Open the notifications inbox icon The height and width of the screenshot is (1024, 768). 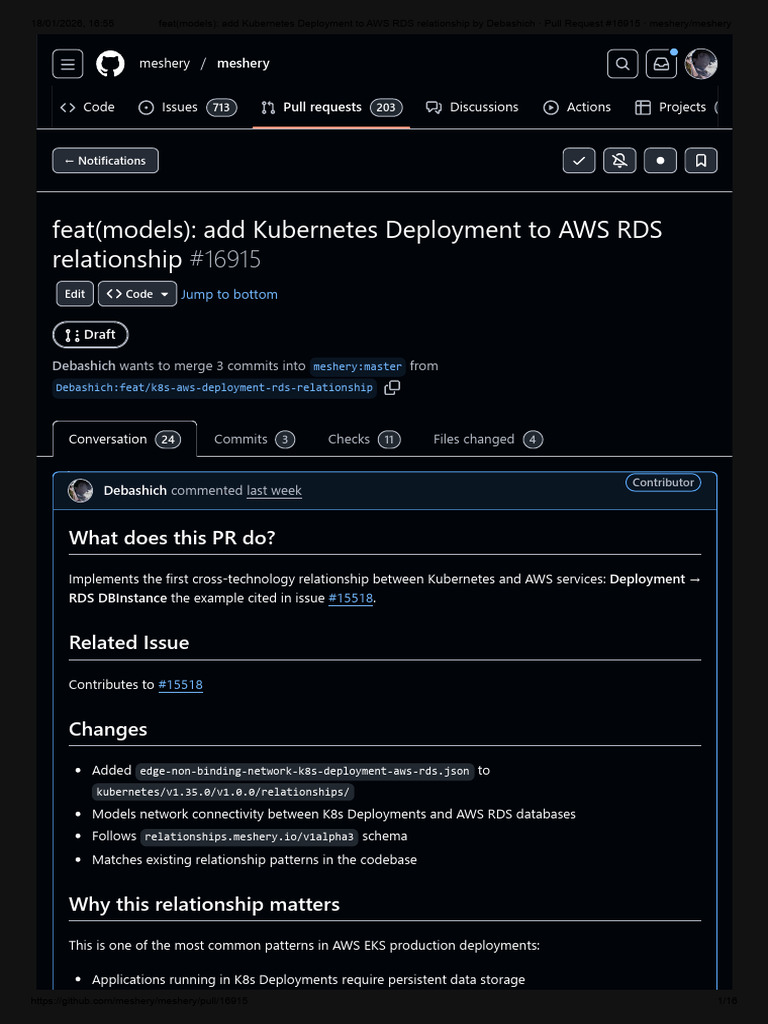pyautogui.click(x=661, y=64)
